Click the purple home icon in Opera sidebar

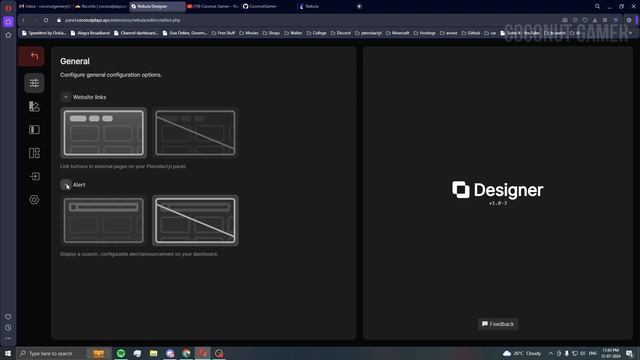pyautogui.click(x=8, y=22)
